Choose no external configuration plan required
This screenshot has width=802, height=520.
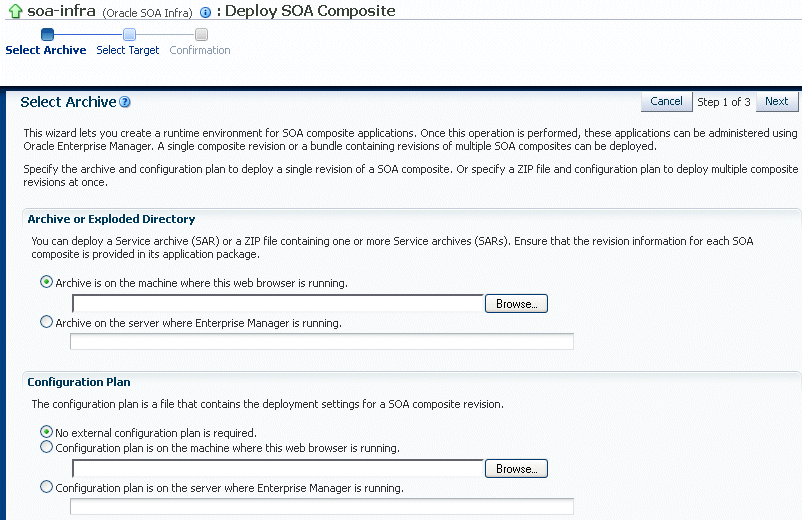tap(47, 432)
